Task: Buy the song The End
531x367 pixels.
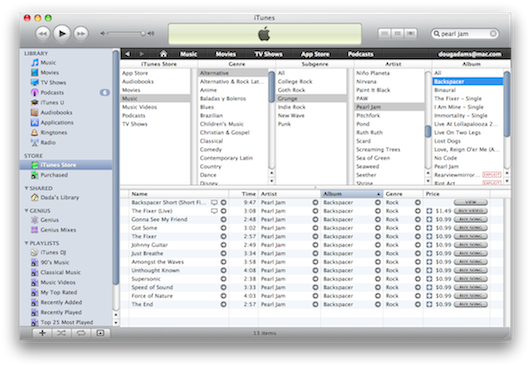Action: tap(470, 304)
